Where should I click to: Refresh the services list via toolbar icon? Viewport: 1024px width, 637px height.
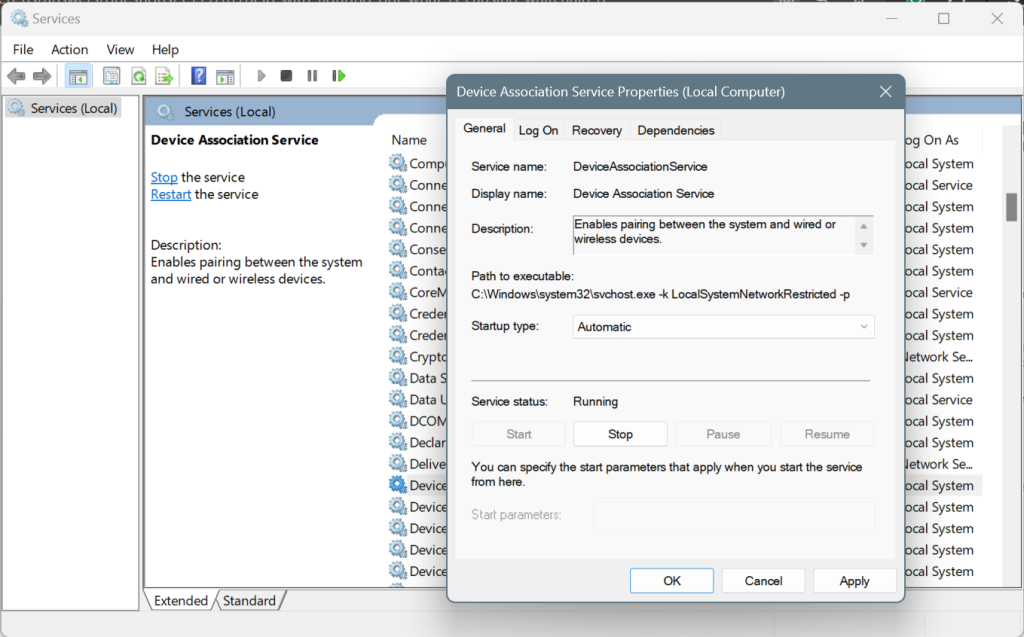click(138, 76)
